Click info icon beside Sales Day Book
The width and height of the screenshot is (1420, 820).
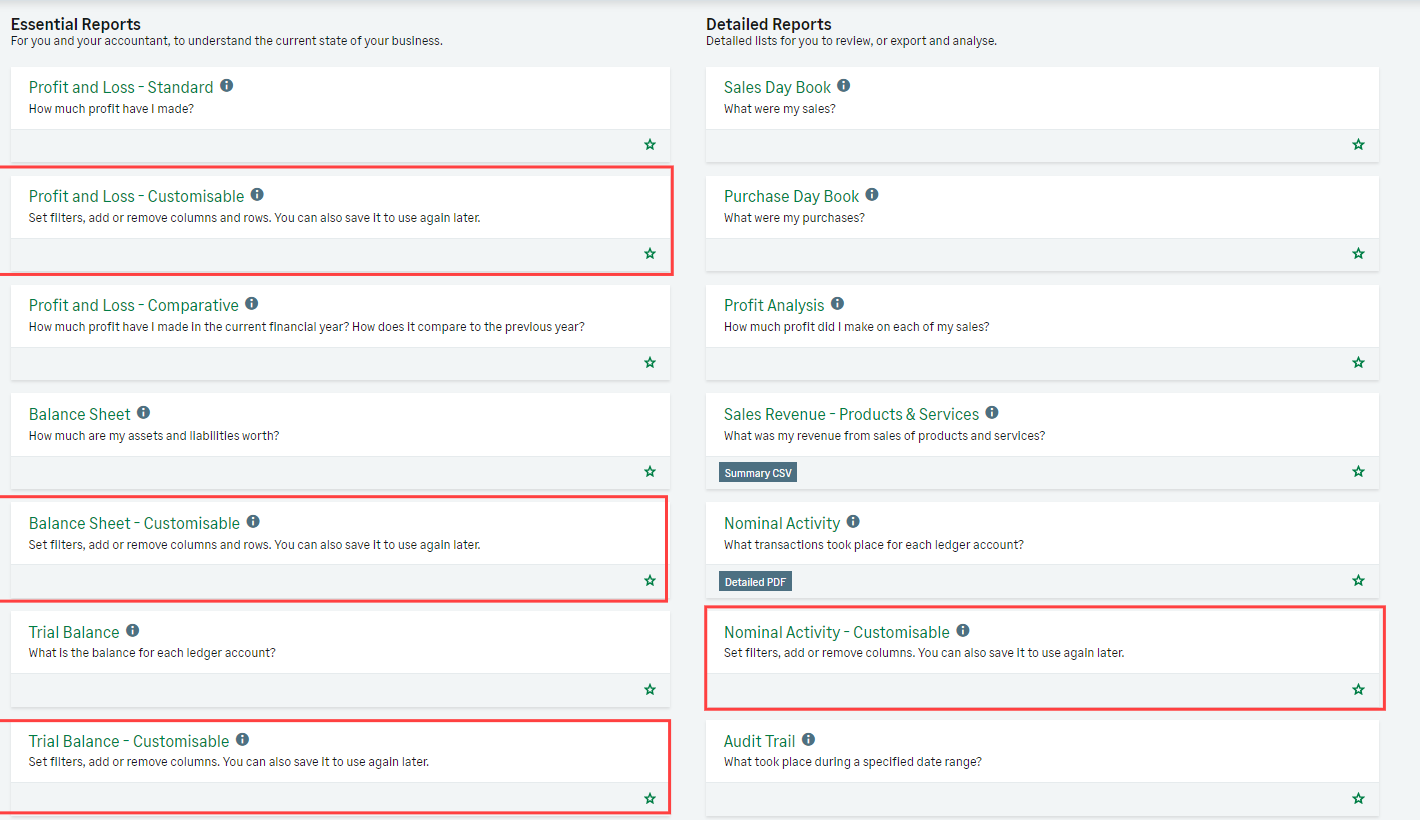pos(844,86)
